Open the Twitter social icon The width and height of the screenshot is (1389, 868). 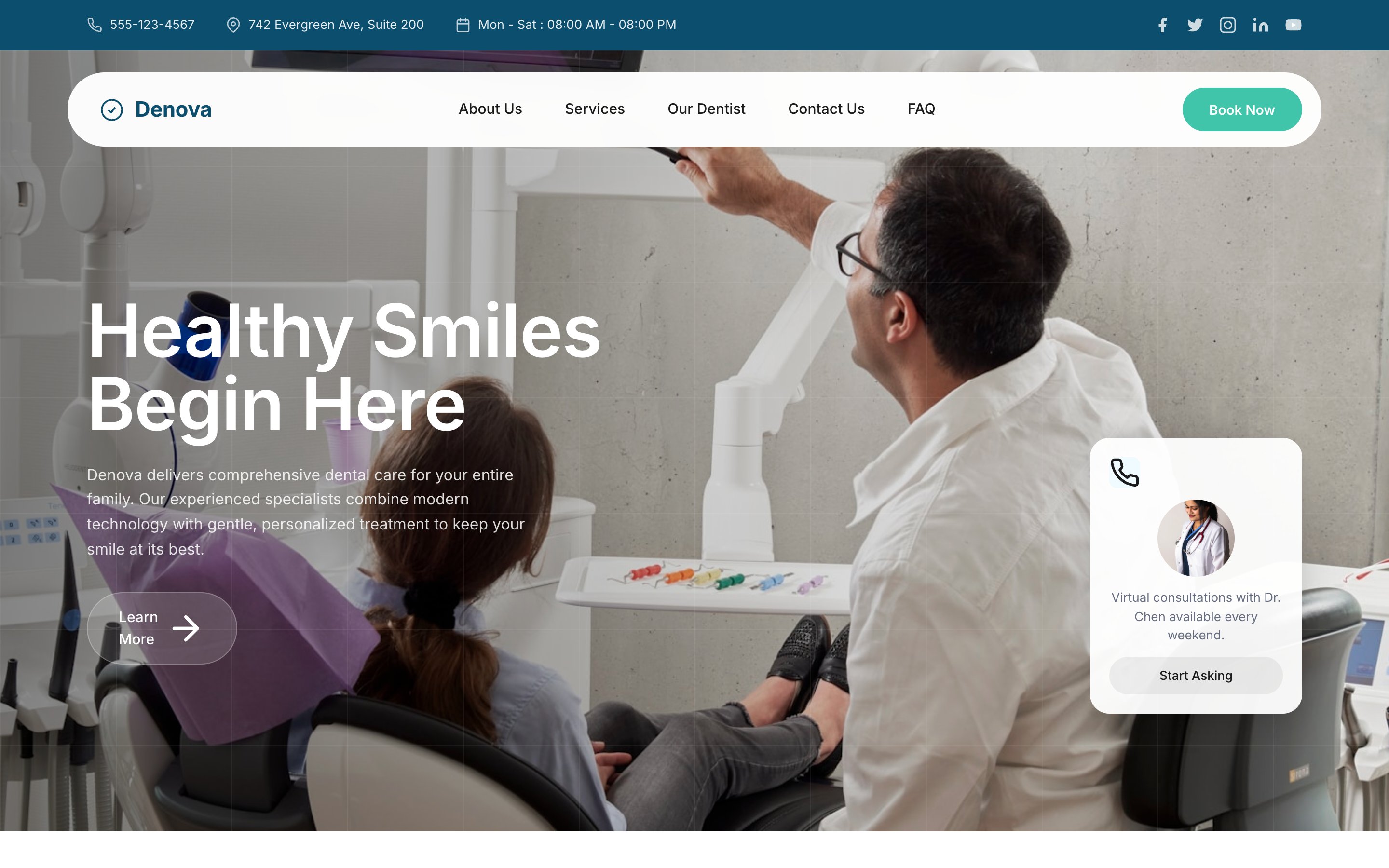pos(1195,25)
